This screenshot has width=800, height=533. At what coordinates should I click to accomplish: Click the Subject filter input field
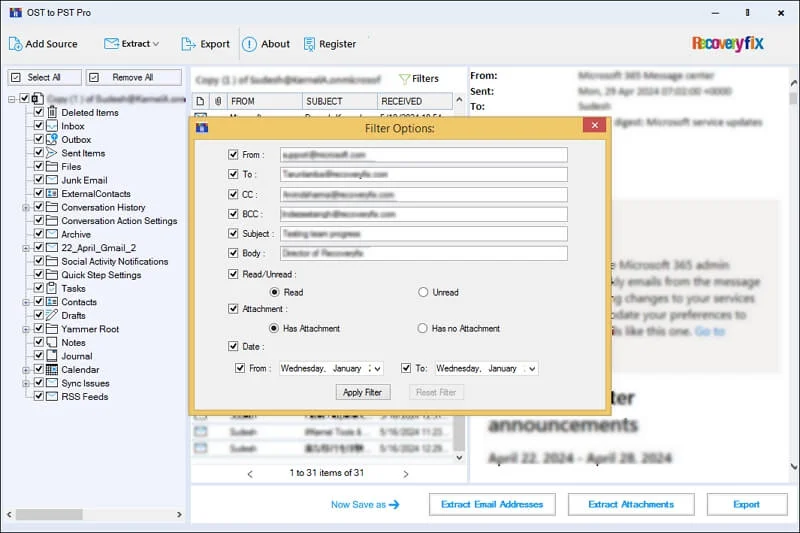[423, 234]
